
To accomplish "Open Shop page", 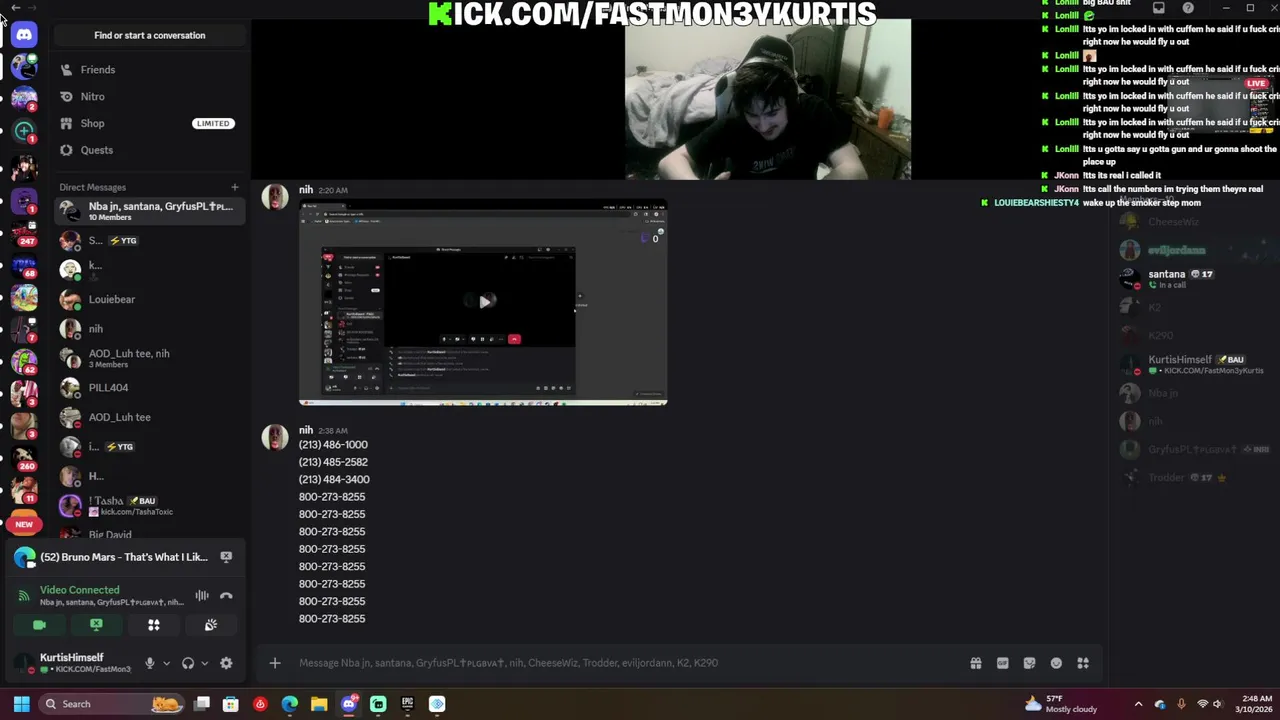I will click(150, 123).
